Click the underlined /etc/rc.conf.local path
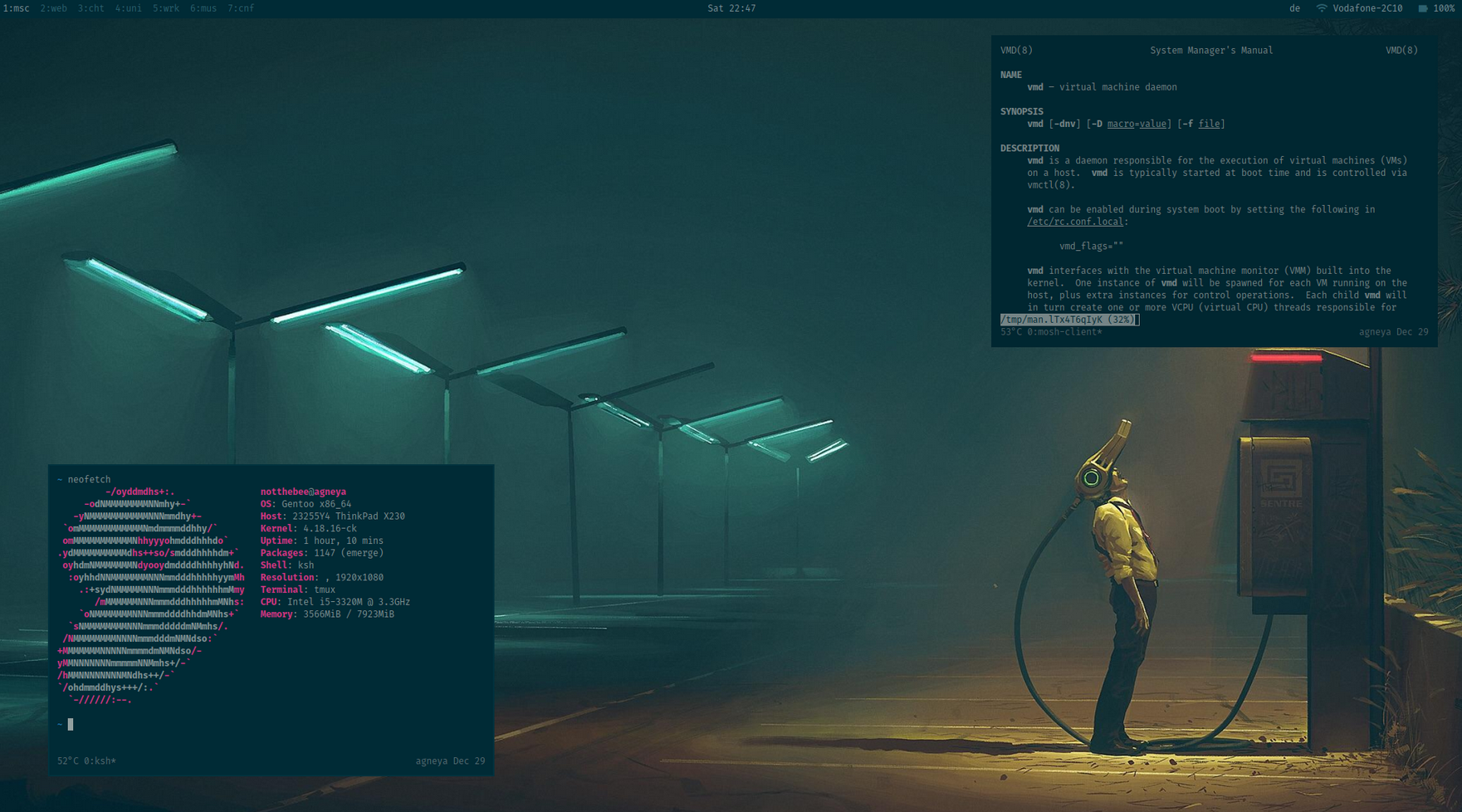Viewport: 1462px width, 812px height. click(x=1075, y=223)
